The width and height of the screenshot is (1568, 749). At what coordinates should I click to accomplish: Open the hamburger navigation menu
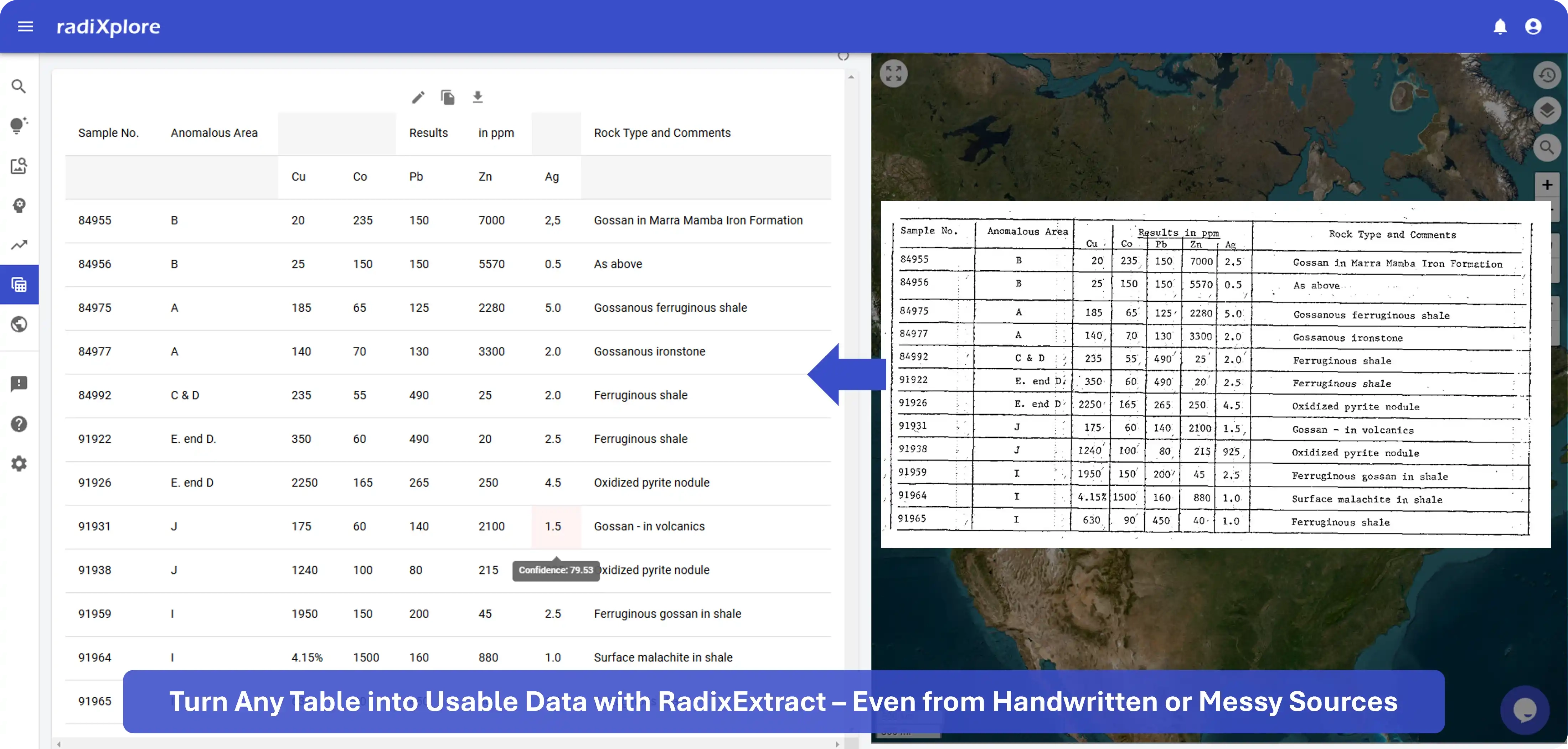(x=25, y=27)
